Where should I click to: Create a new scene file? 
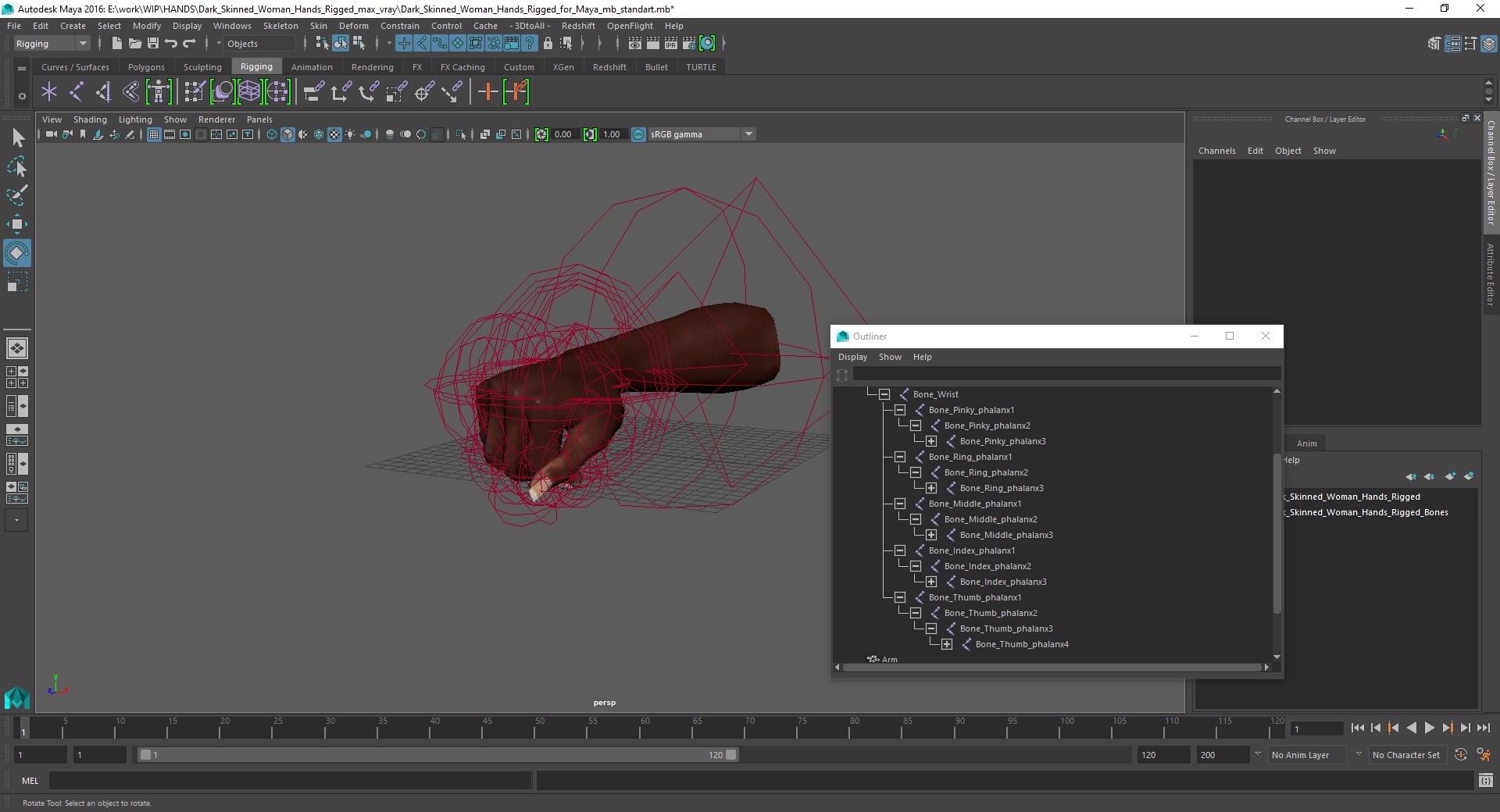[116, 44]
